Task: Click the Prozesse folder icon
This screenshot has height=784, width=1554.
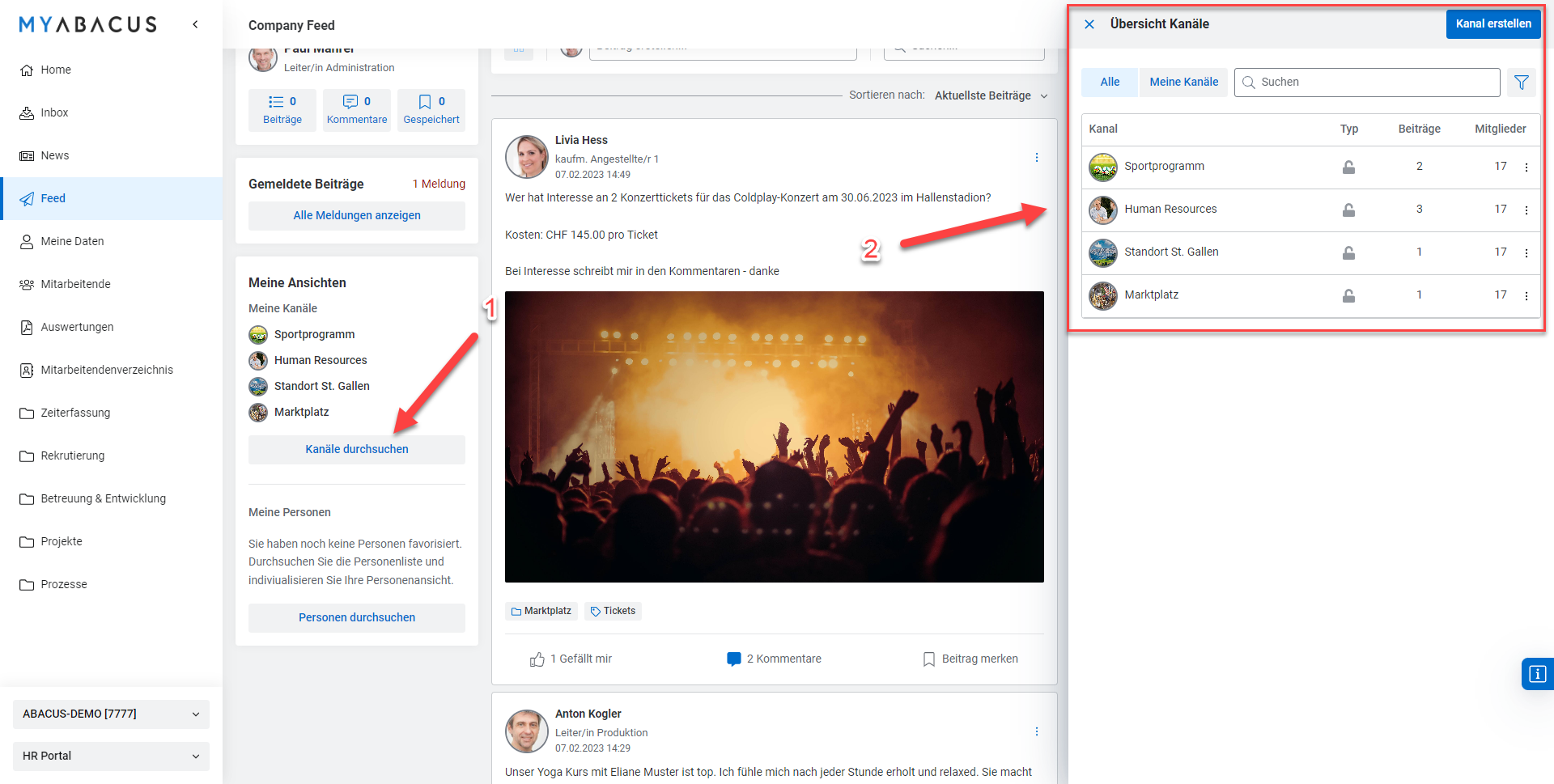Action: click(27, 584)
